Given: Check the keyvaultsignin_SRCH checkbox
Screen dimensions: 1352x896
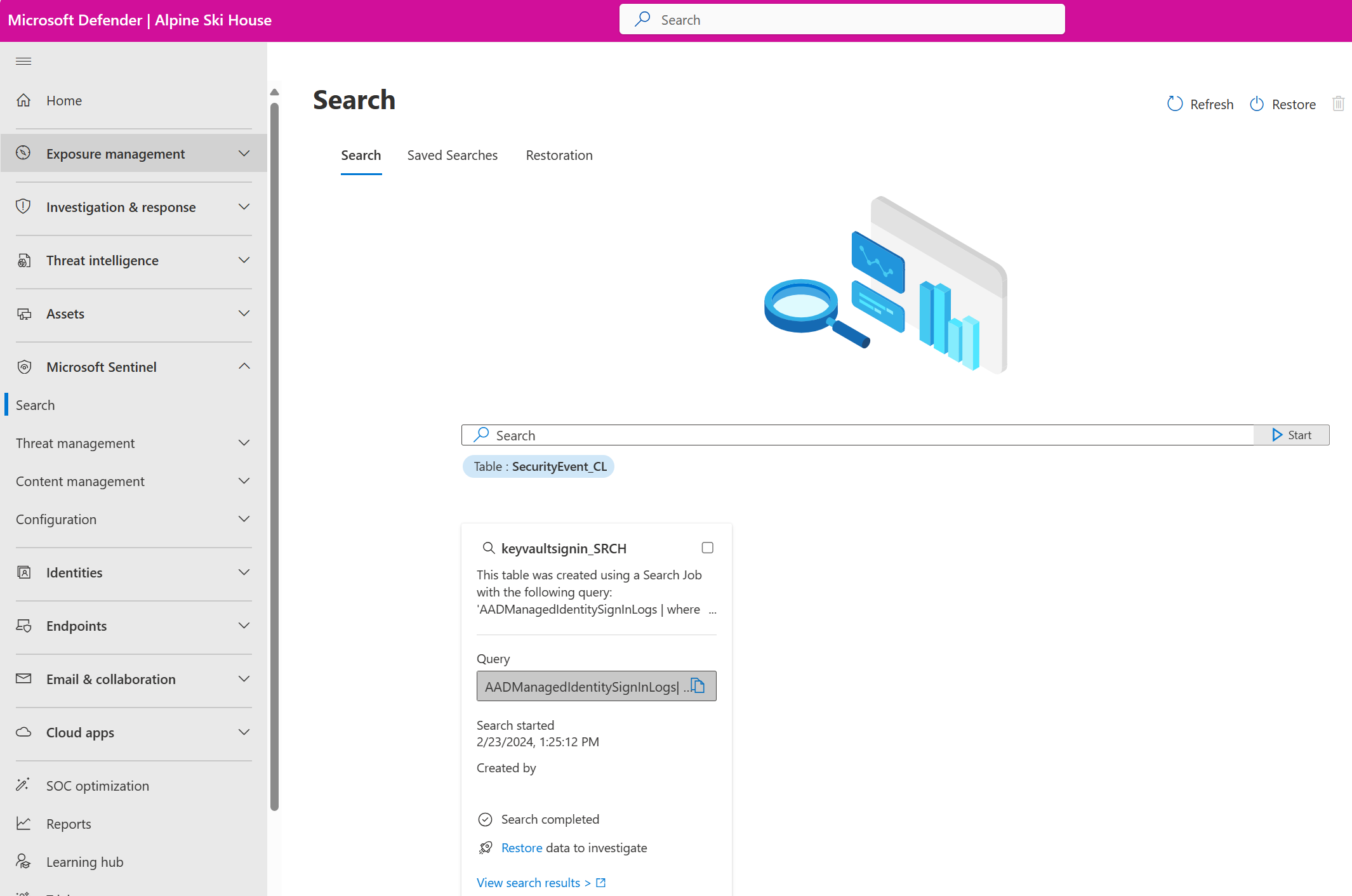Looking at the screenshot, I should click(708, 548).
